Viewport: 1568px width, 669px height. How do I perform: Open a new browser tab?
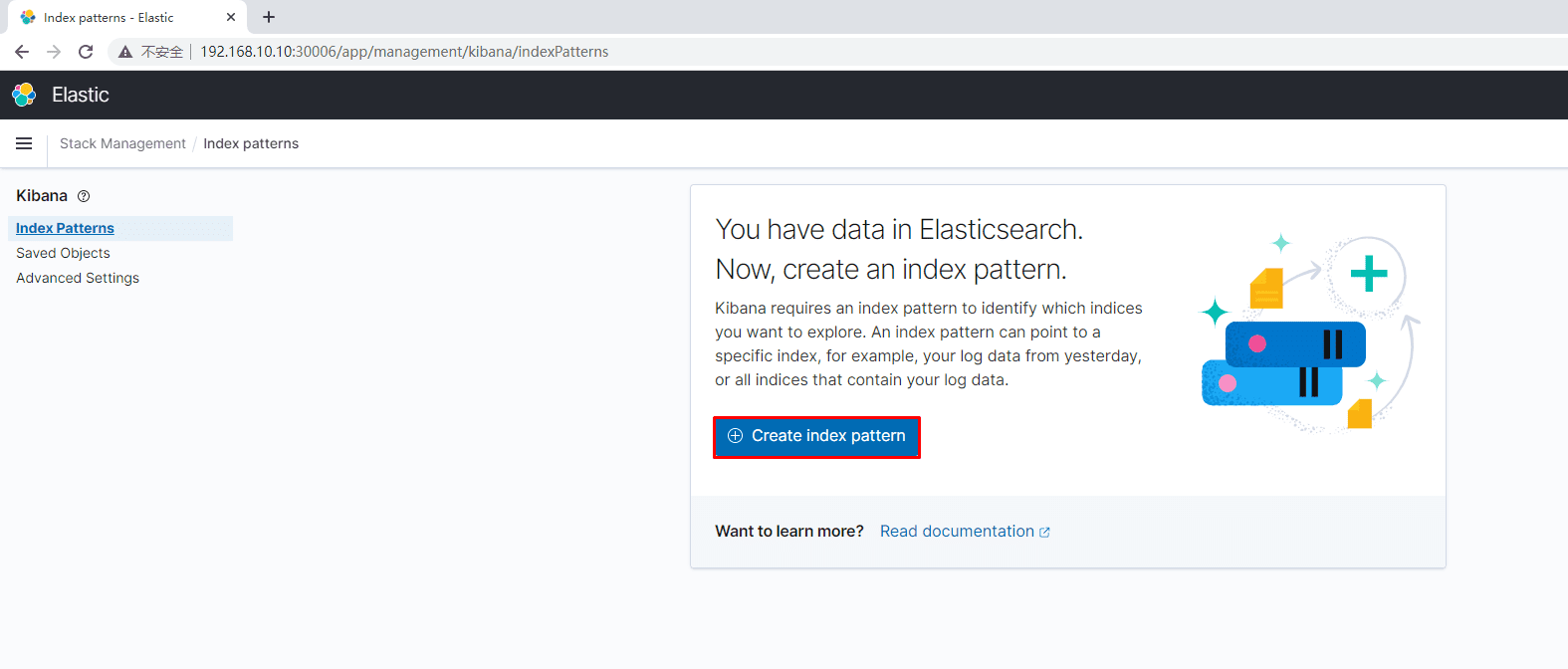coord(269,17)
